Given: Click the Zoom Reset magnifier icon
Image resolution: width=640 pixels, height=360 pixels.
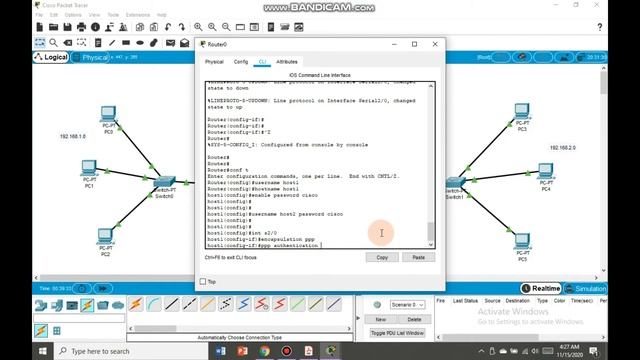Looking at the screenshot, I should [212, 27].
